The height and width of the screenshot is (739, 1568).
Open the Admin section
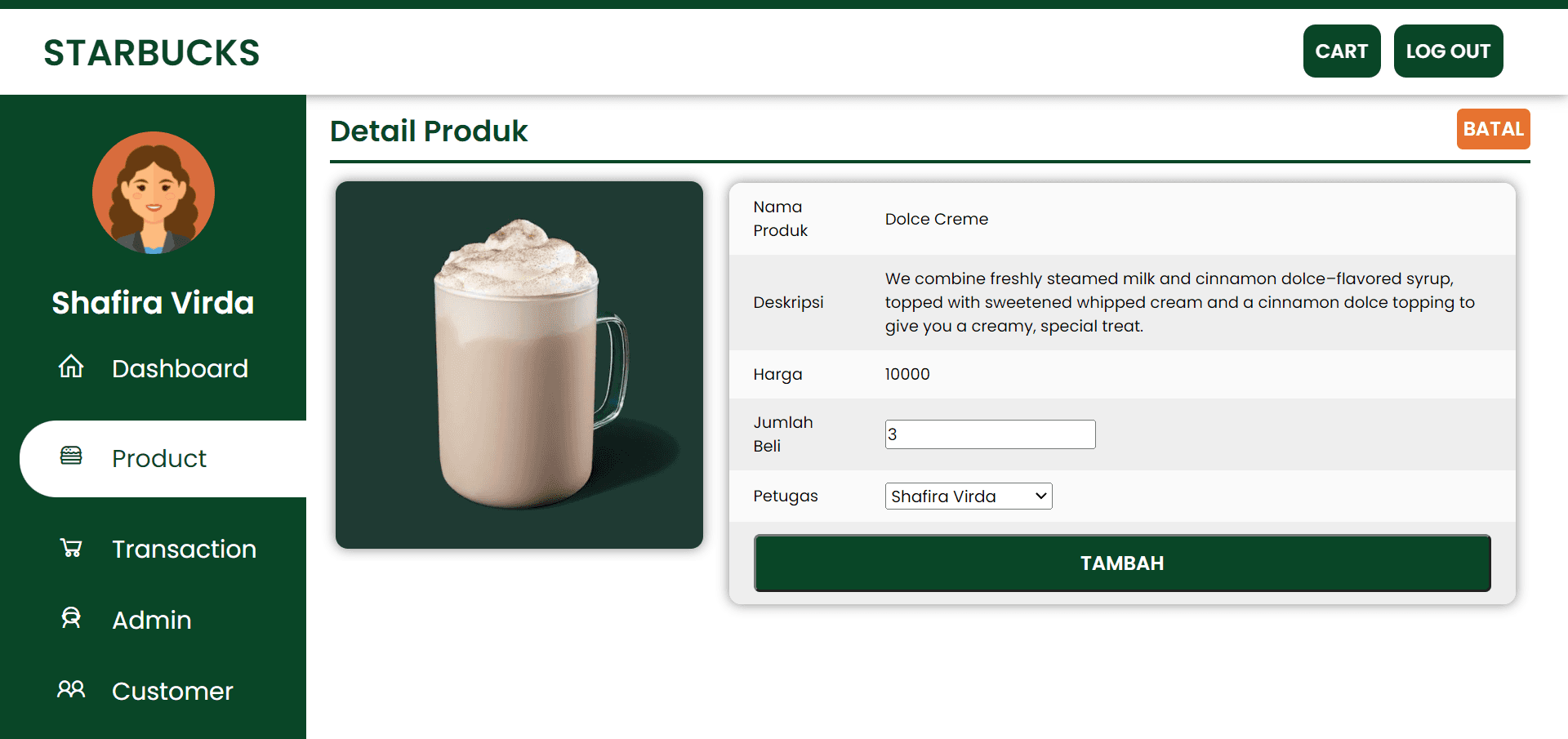152,620
